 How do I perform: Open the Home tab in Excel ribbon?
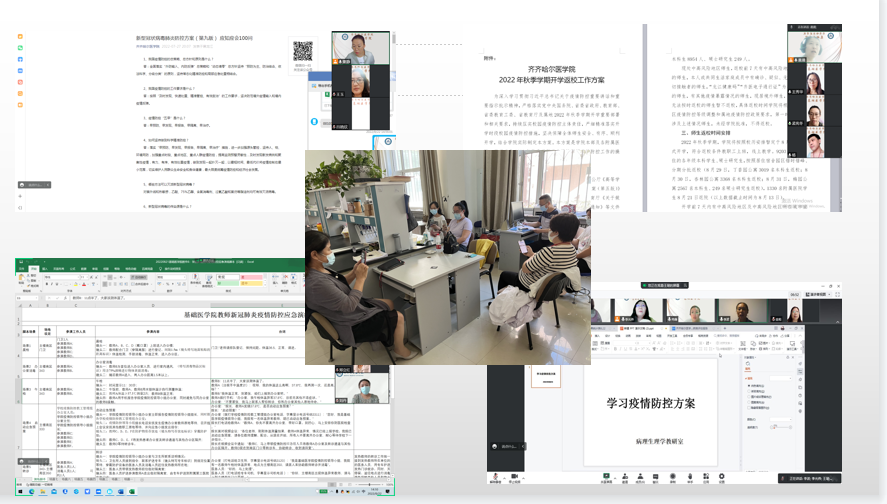click(32, 270)
